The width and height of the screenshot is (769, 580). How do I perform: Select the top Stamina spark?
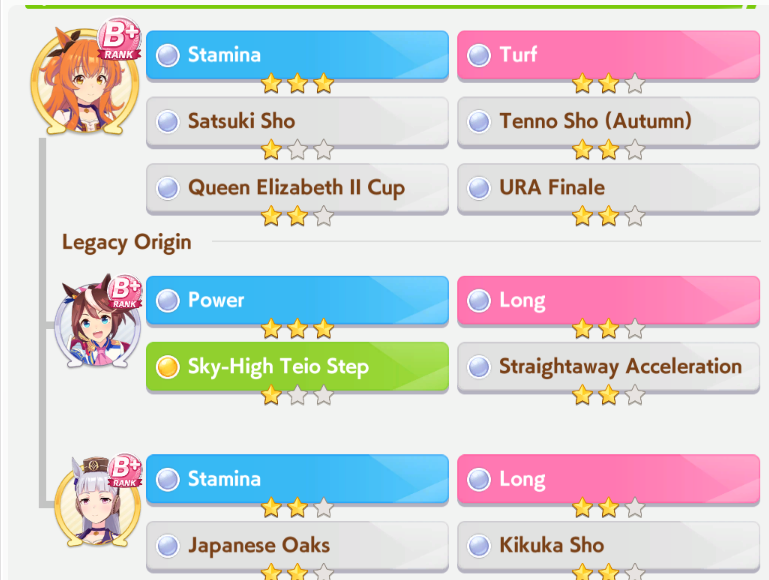[x=297, y=55]
